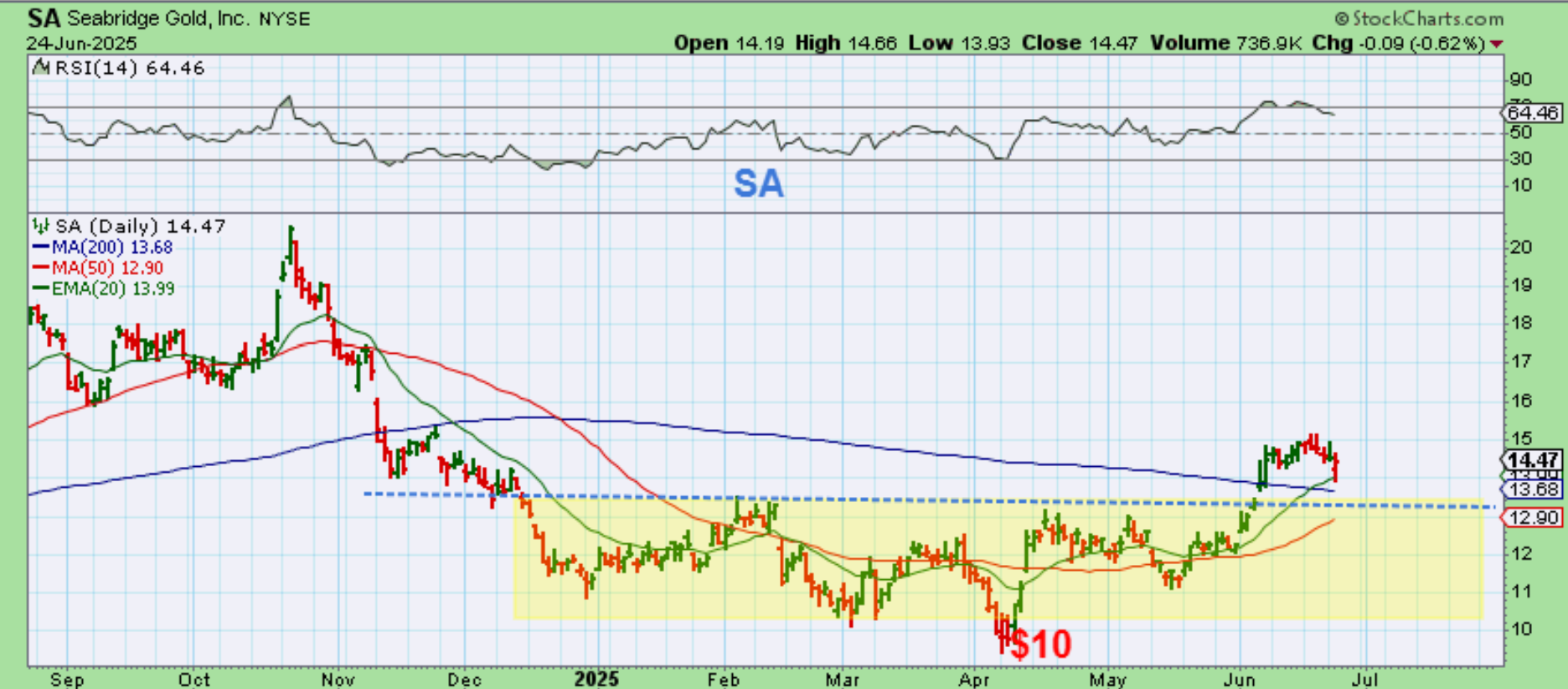Click the 50 level on RSI axis

[x=1520, y=132]
